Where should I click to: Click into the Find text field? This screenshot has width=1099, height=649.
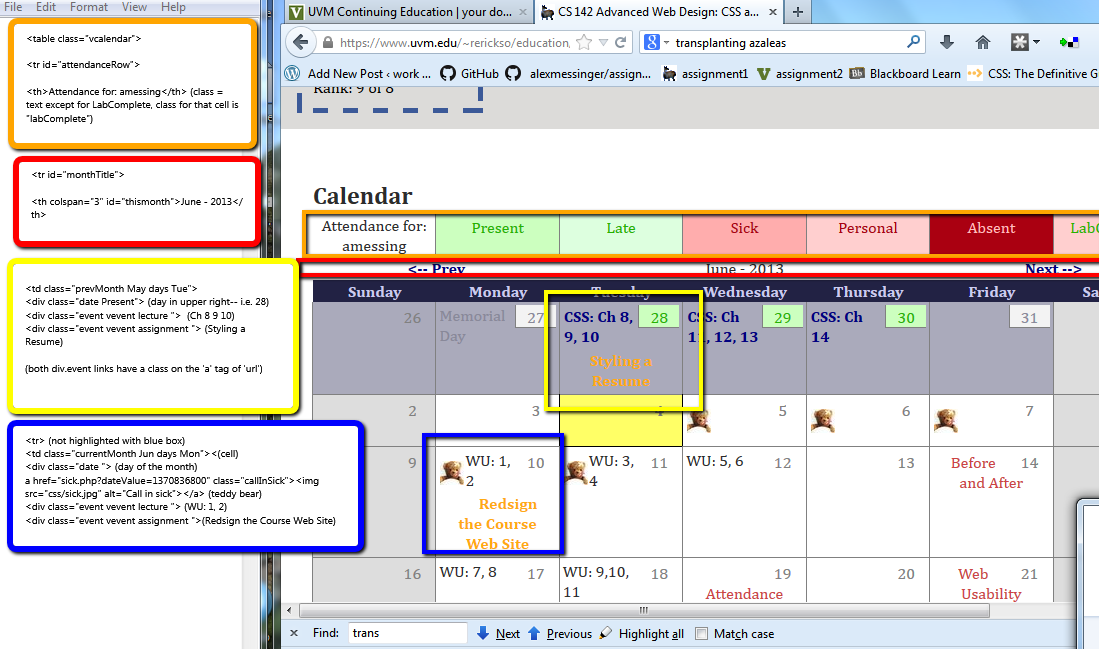click(x=407, y=633)
